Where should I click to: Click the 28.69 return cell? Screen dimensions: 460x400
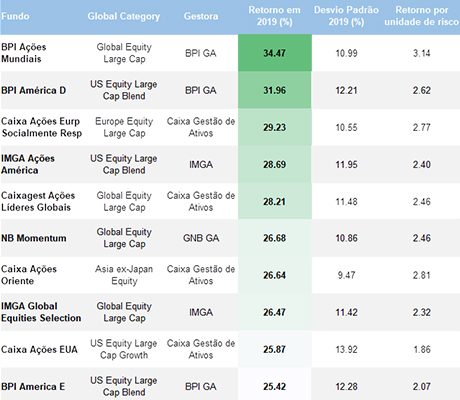[275, 164]
